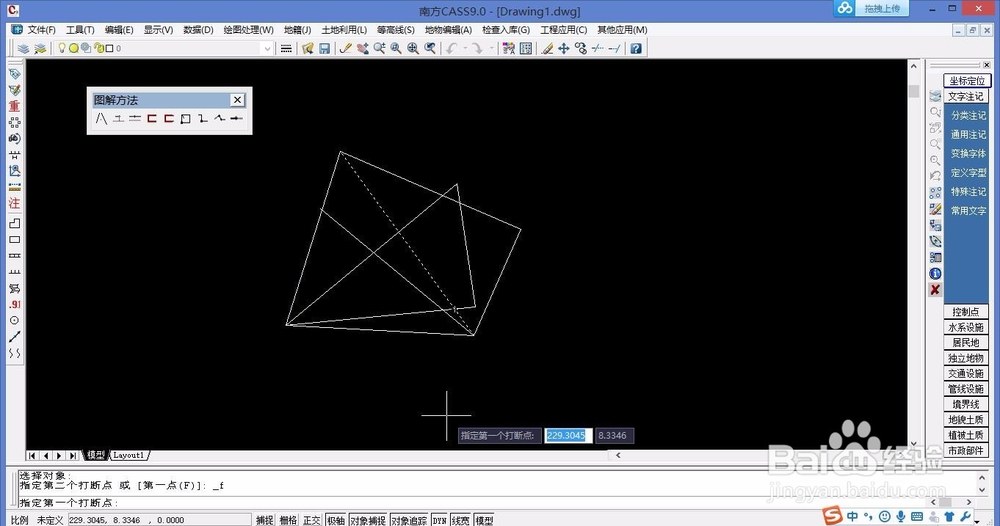Click the save (floppy disk) icon

click(x=325, y=48)
